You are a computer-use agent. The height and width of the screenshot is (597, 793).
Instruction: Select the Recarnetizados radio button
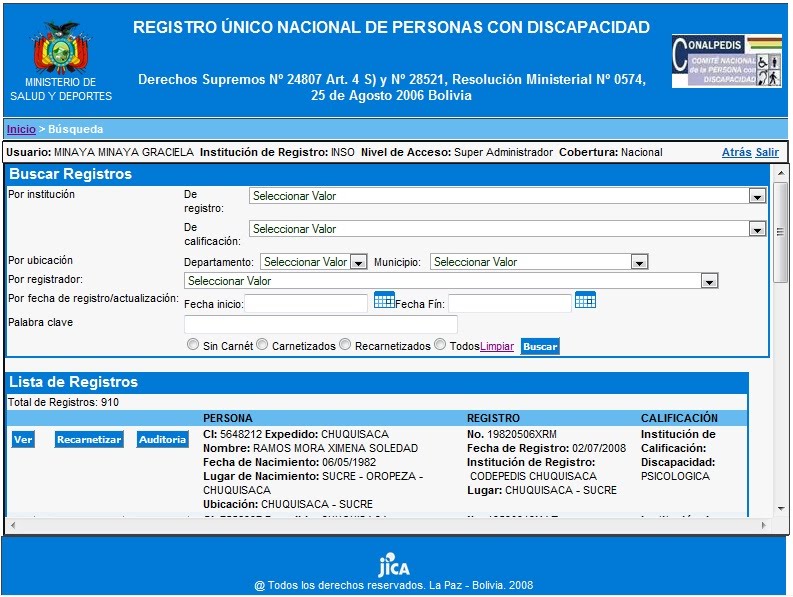point(345,345)
